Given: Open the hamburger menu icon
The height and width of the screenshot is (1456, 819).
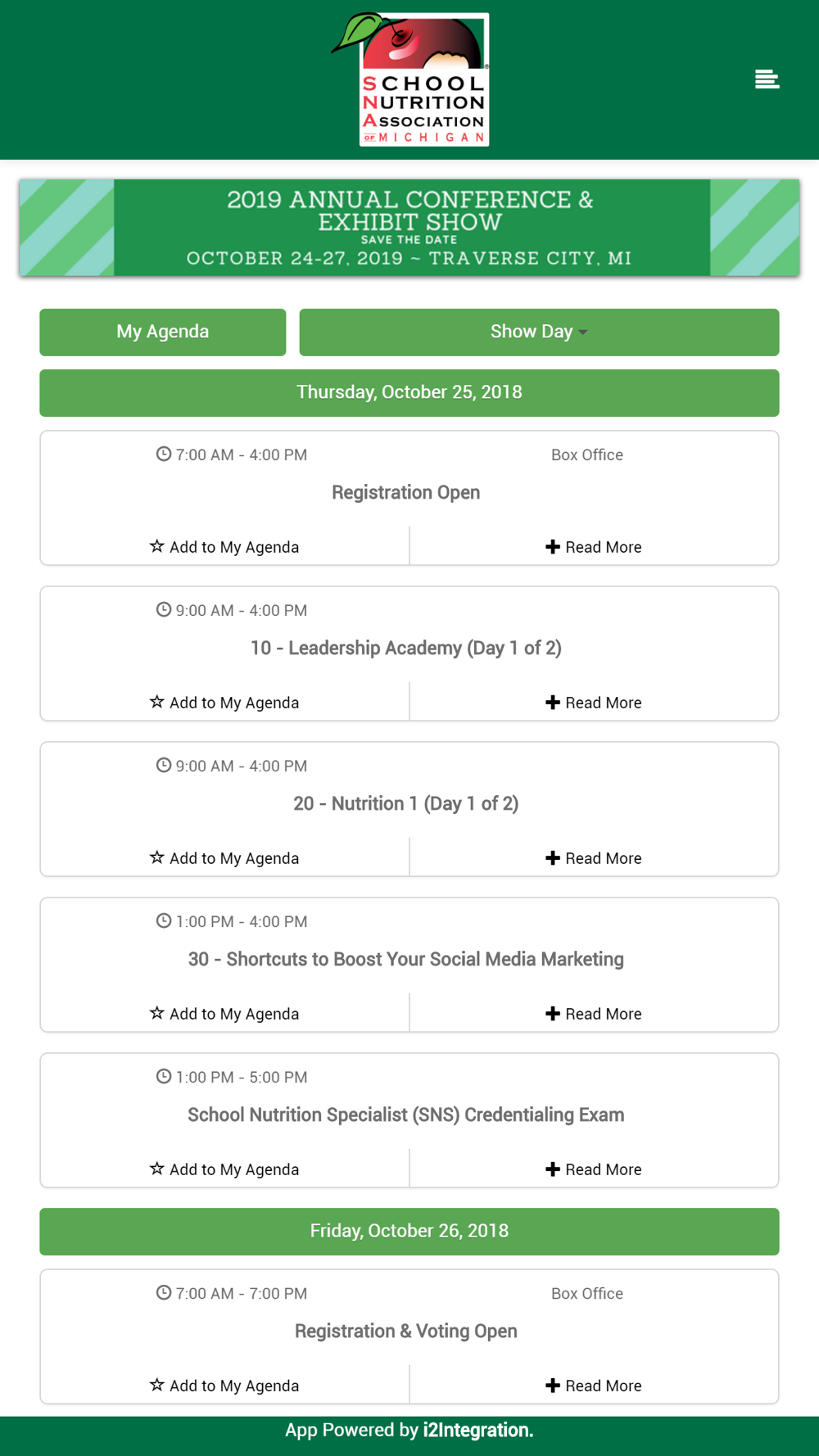Looking at the screenshot, I should (x=767, y=79).
